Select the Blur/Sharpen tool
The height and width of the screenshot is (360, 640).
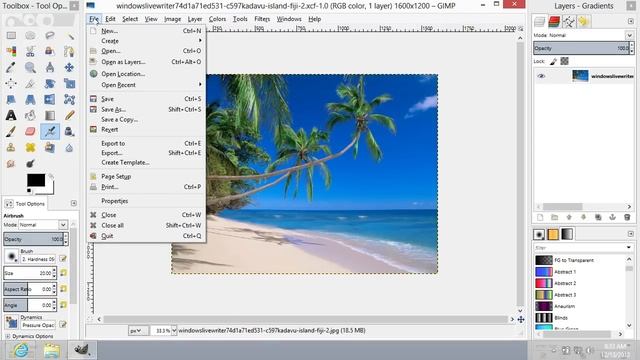click(x=69, y=147)
